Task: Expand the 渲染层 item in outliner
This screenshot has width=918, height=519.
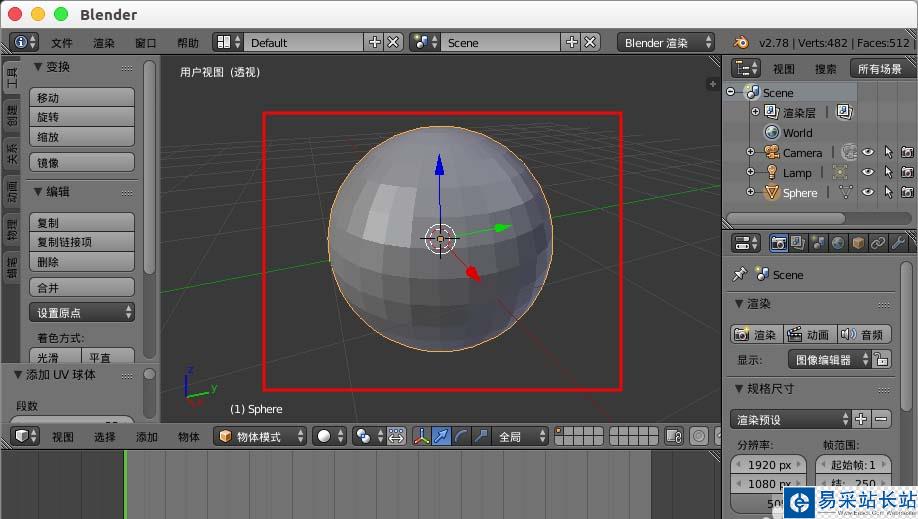Action: [755, 111]
